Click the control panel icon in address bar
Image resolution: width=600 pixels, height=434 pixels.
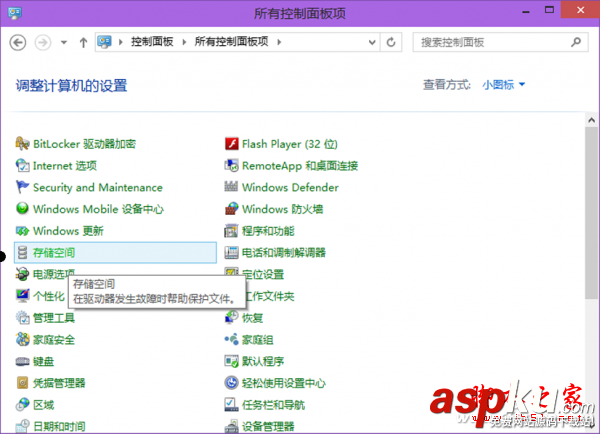tap(104, 42)
